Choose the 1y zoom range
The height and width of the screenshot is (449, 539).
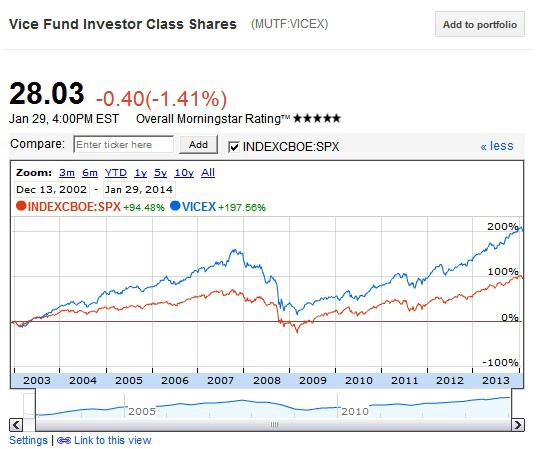click(x=141, y=173)
